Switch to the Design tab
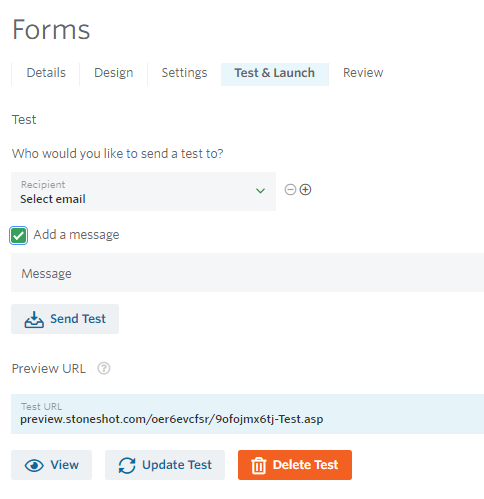The image size is (484, 499). click(114, 73)
